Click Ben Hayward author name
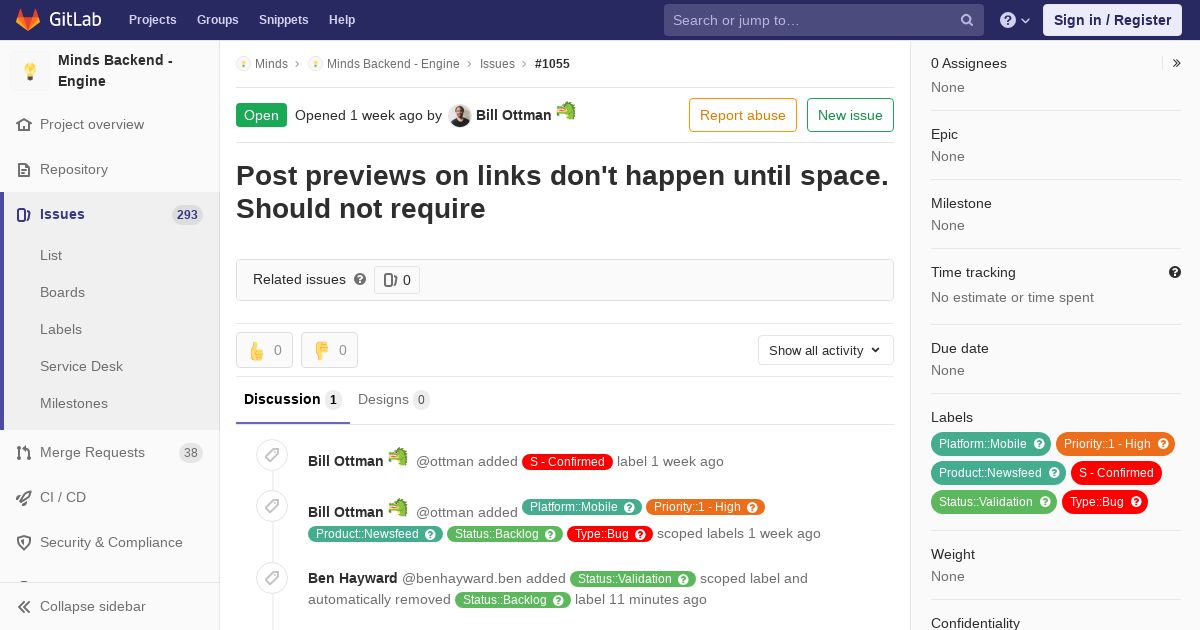Image resolution: width=1200 pixels, height=630 pixels. pyautogui.click(x=353, y=578)
